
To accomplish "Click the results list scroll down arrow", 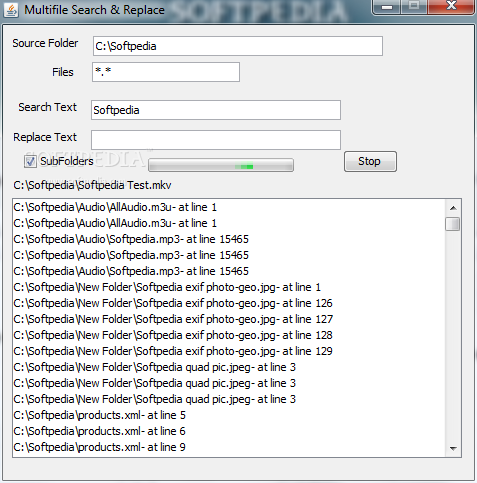I will [453, 449].
